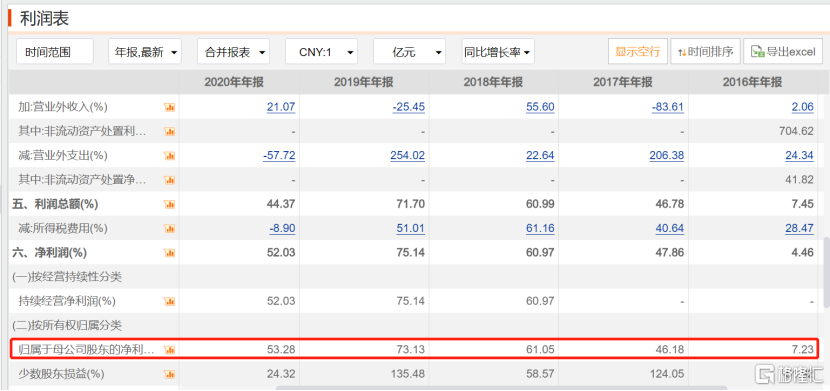Click the (一)按经营持续性分类 row label
Viewport: 830px width, 391px height.
pyautogui.click(x=67, y=277)
